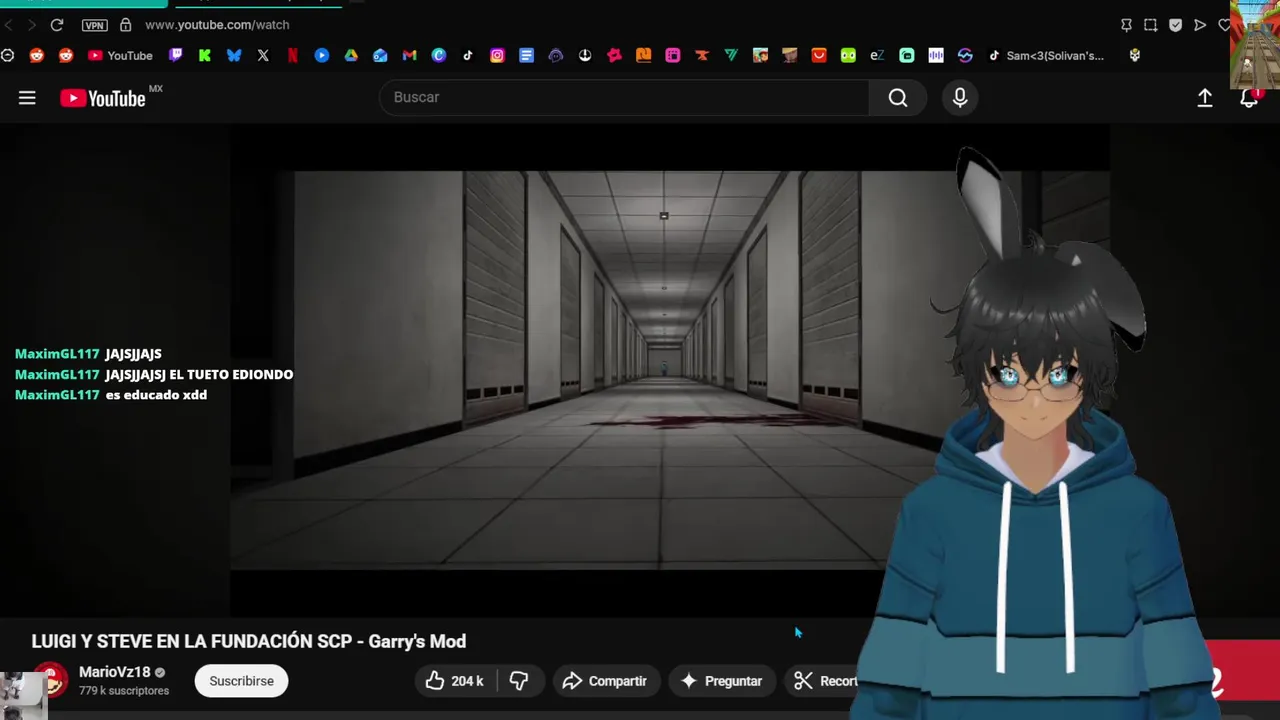The width and height of the screenshot is (1280, 720).
Task: Open the Google Docs bookmark icon
Action: coord(526,56)
